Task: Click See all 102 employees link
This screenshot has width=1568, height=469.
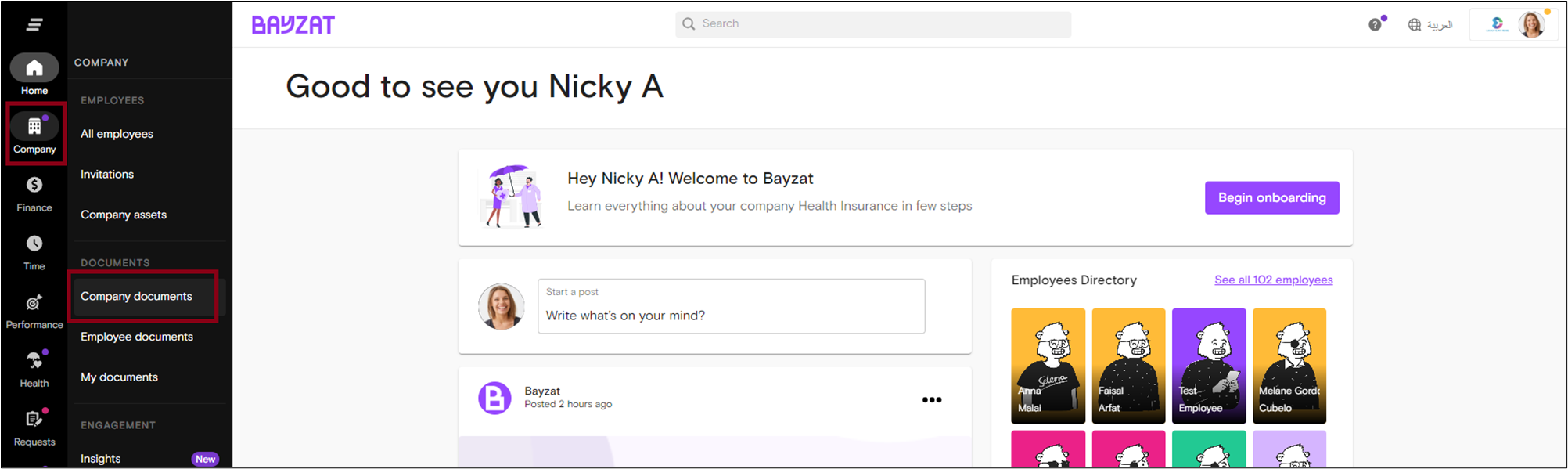Action: (x=1273, y=280)
